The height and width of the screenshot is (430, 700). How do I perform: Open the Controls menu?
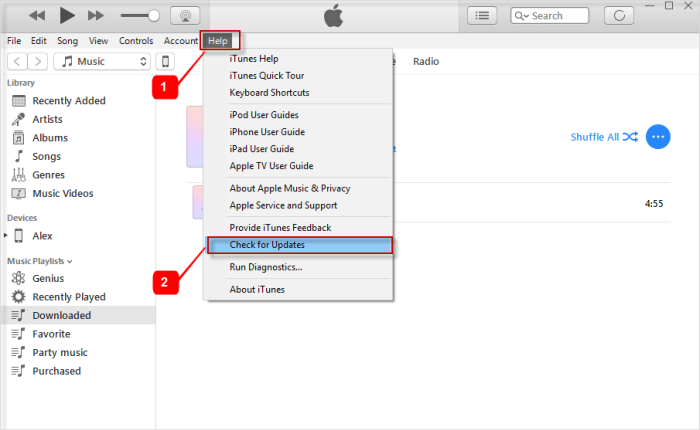(136, 41)
